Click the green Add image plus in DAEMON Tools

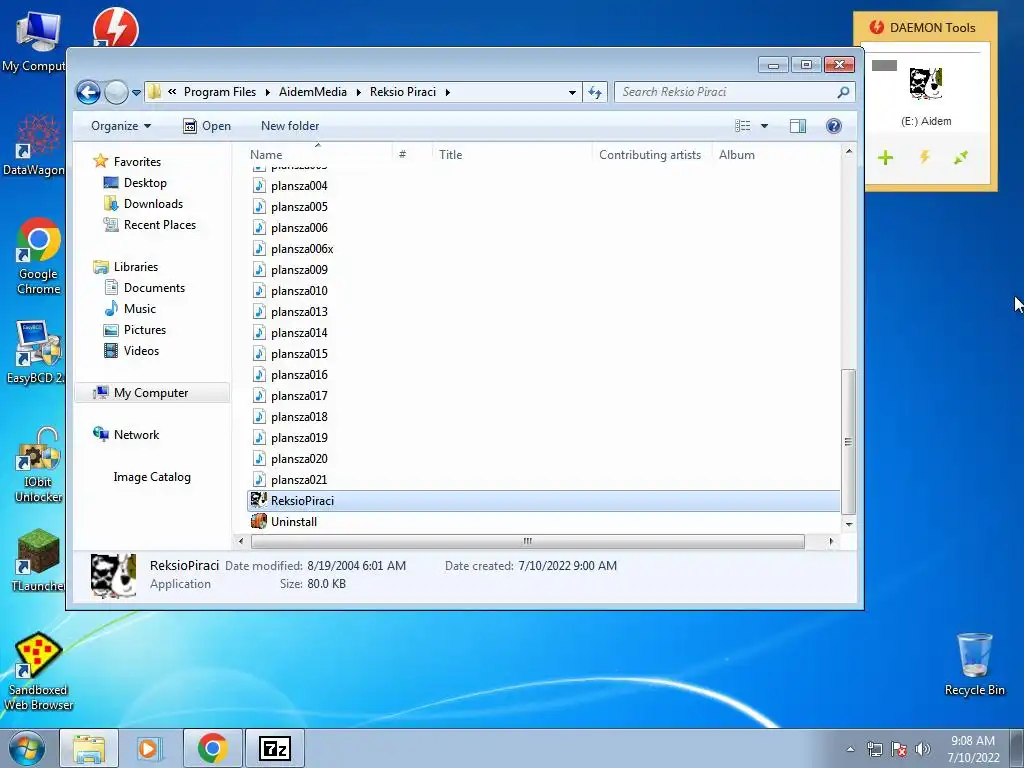tap(886, 157)
